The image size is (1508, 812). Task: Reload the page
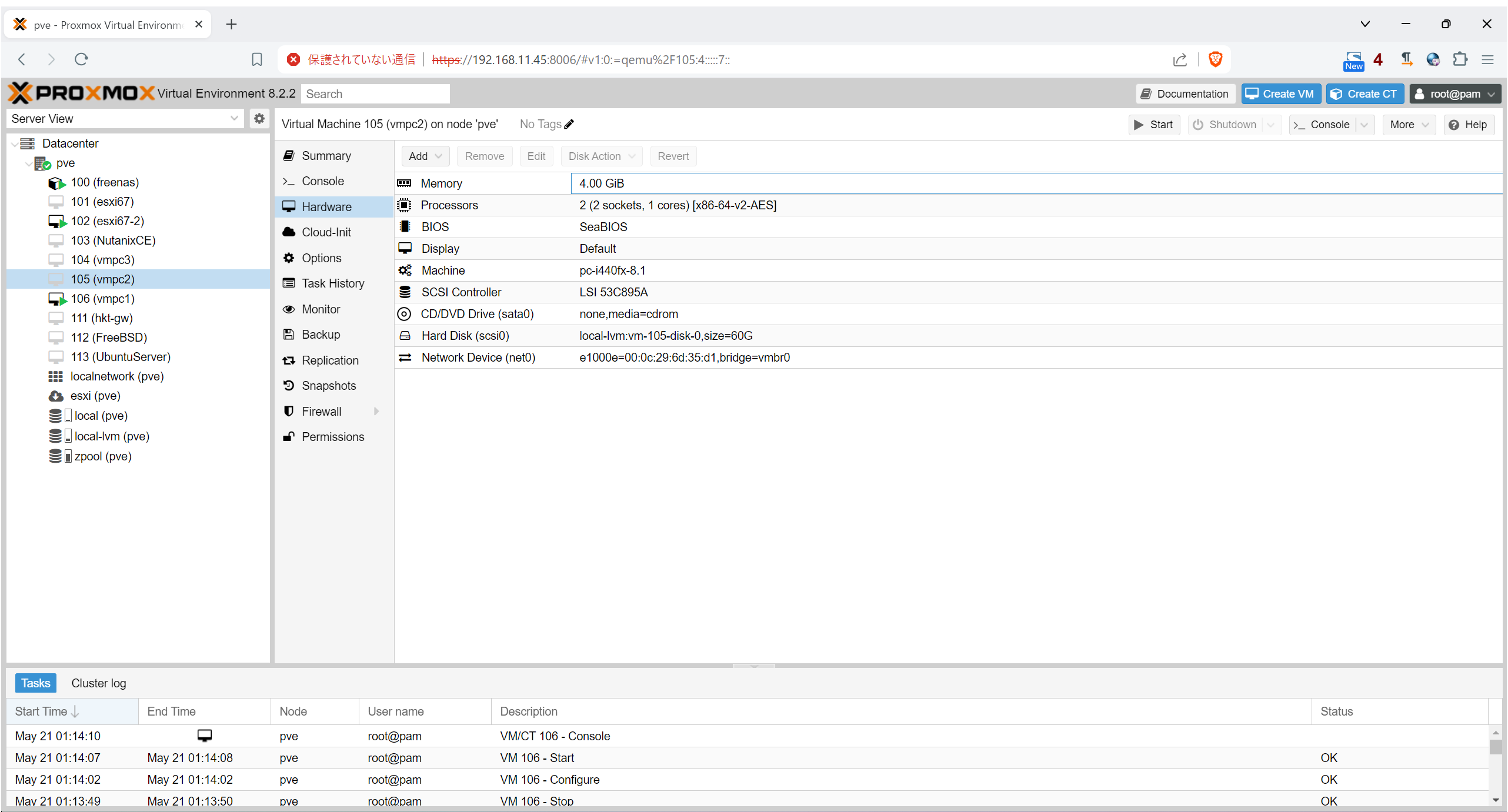tap(82, 59)
